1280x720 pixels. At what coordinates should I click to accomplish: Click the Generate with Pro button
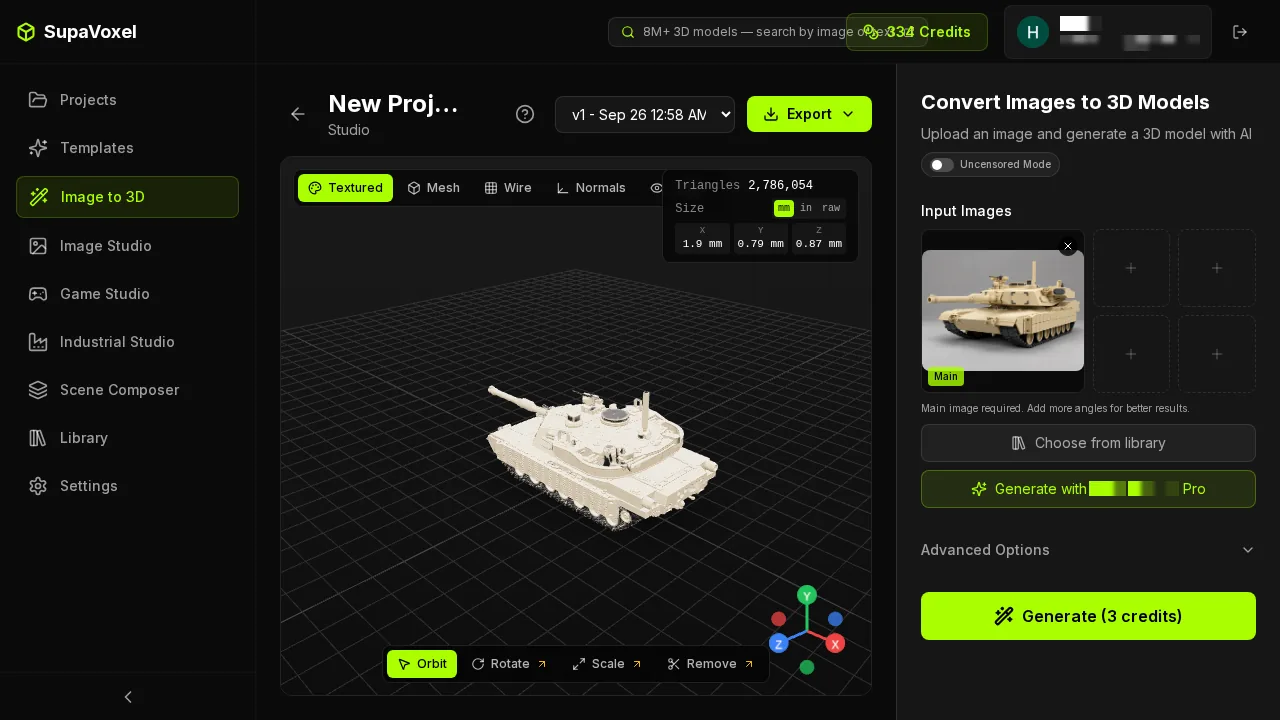pos(1088,489)
